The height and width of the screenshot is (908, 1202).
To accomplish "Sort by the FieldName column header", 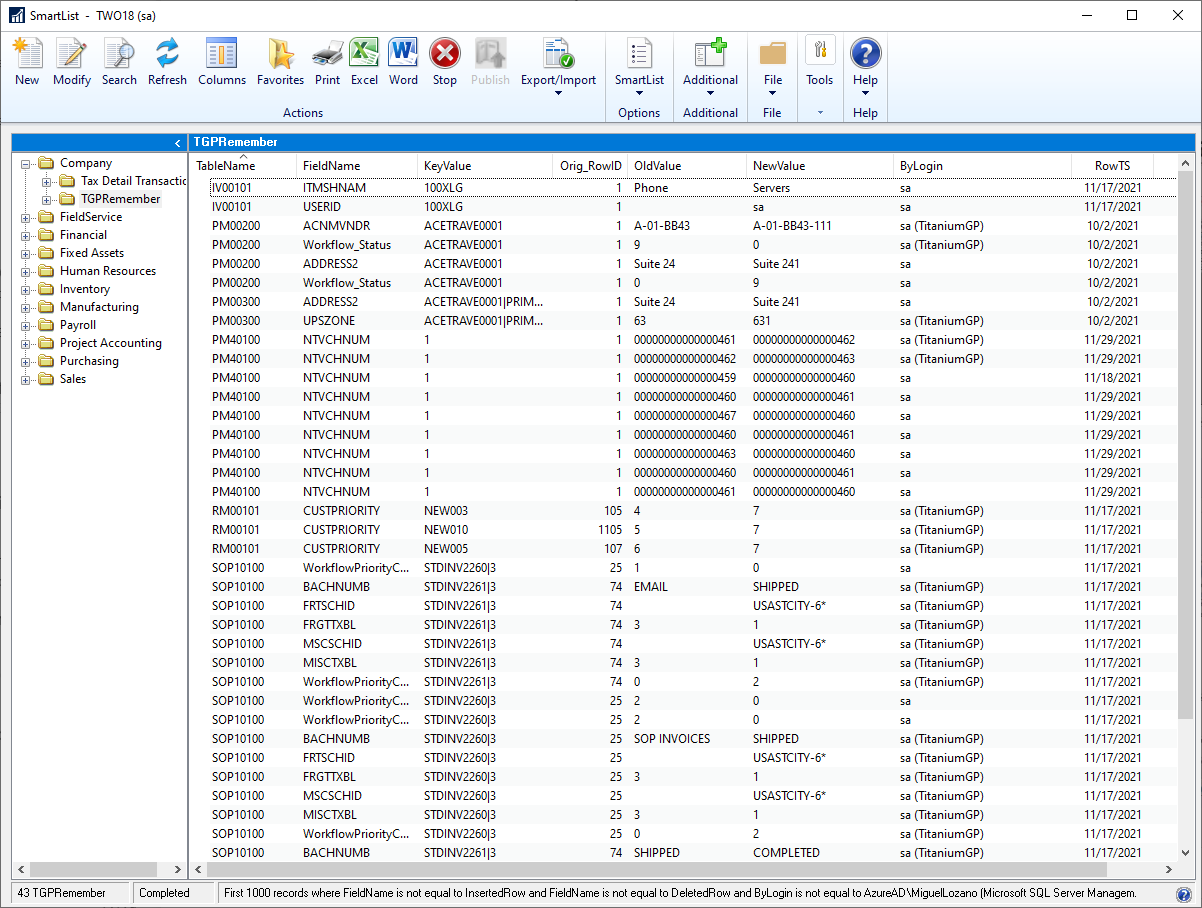I will (x=357, y=165).
